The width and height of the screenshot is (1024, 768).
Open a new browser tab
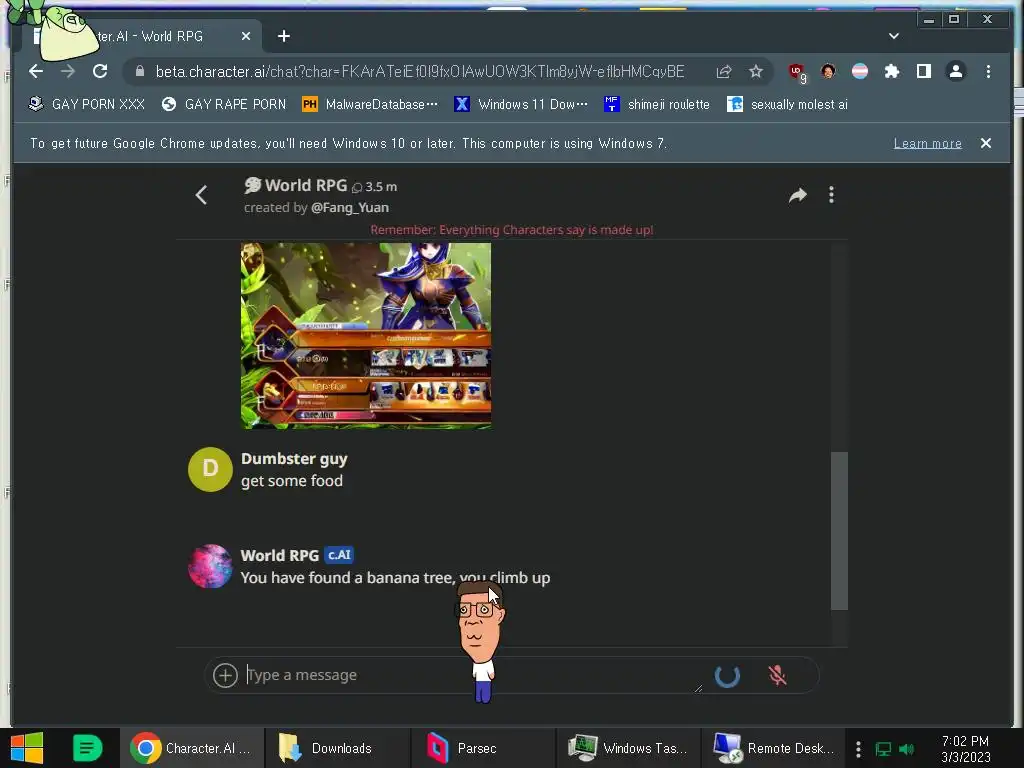click(283, 36)
